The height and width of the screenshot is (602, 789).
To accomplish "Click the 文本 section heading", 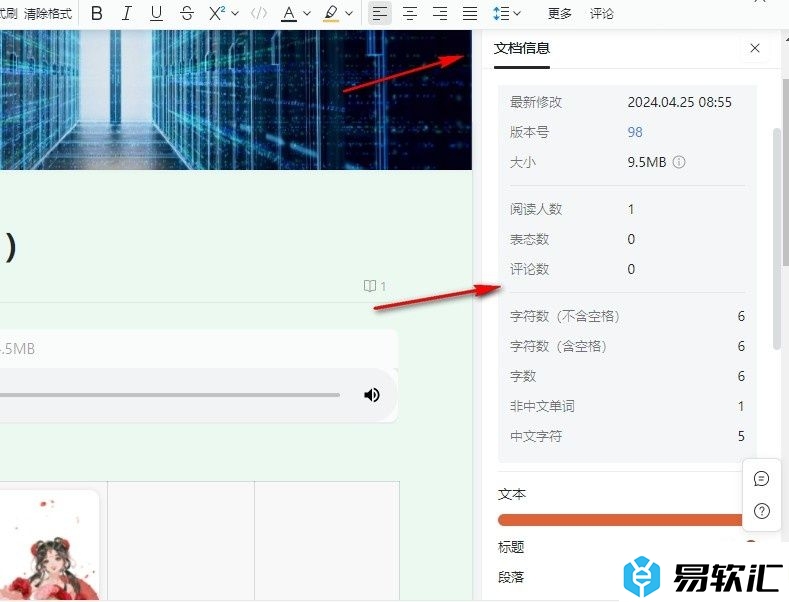I will [x=512, y=494].
